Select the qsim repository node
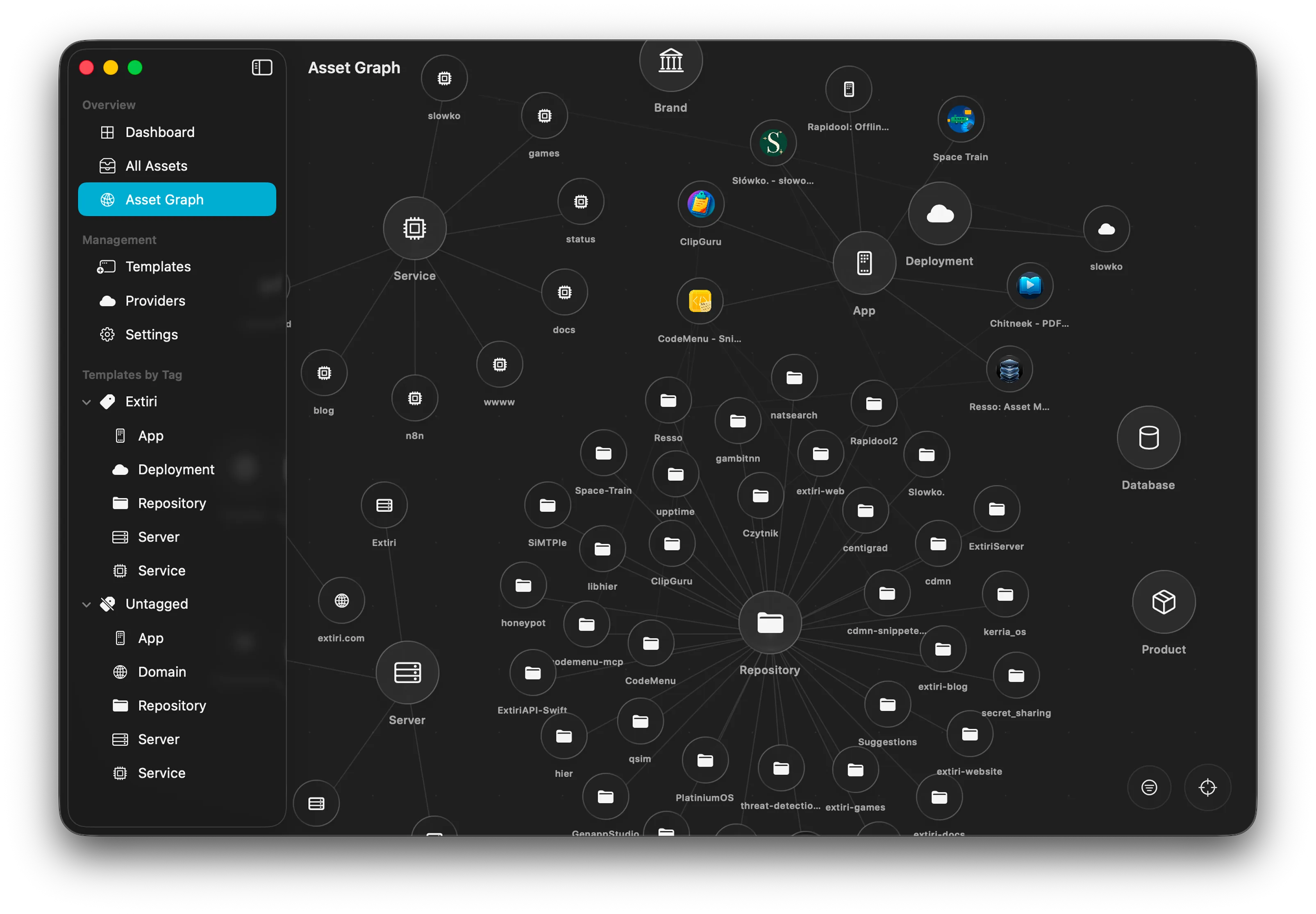This screenshot has width=1316, height=914. point(640,721)
